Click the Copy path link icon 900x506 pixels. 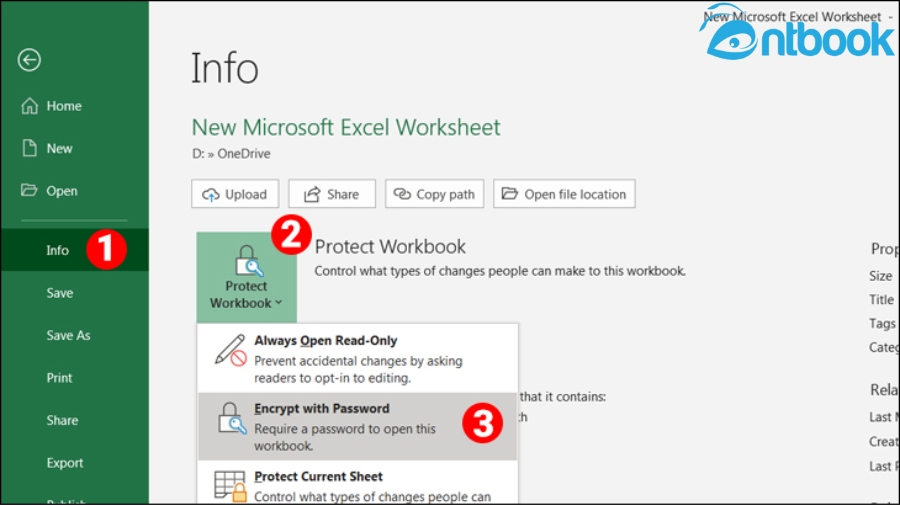[402, 194]
